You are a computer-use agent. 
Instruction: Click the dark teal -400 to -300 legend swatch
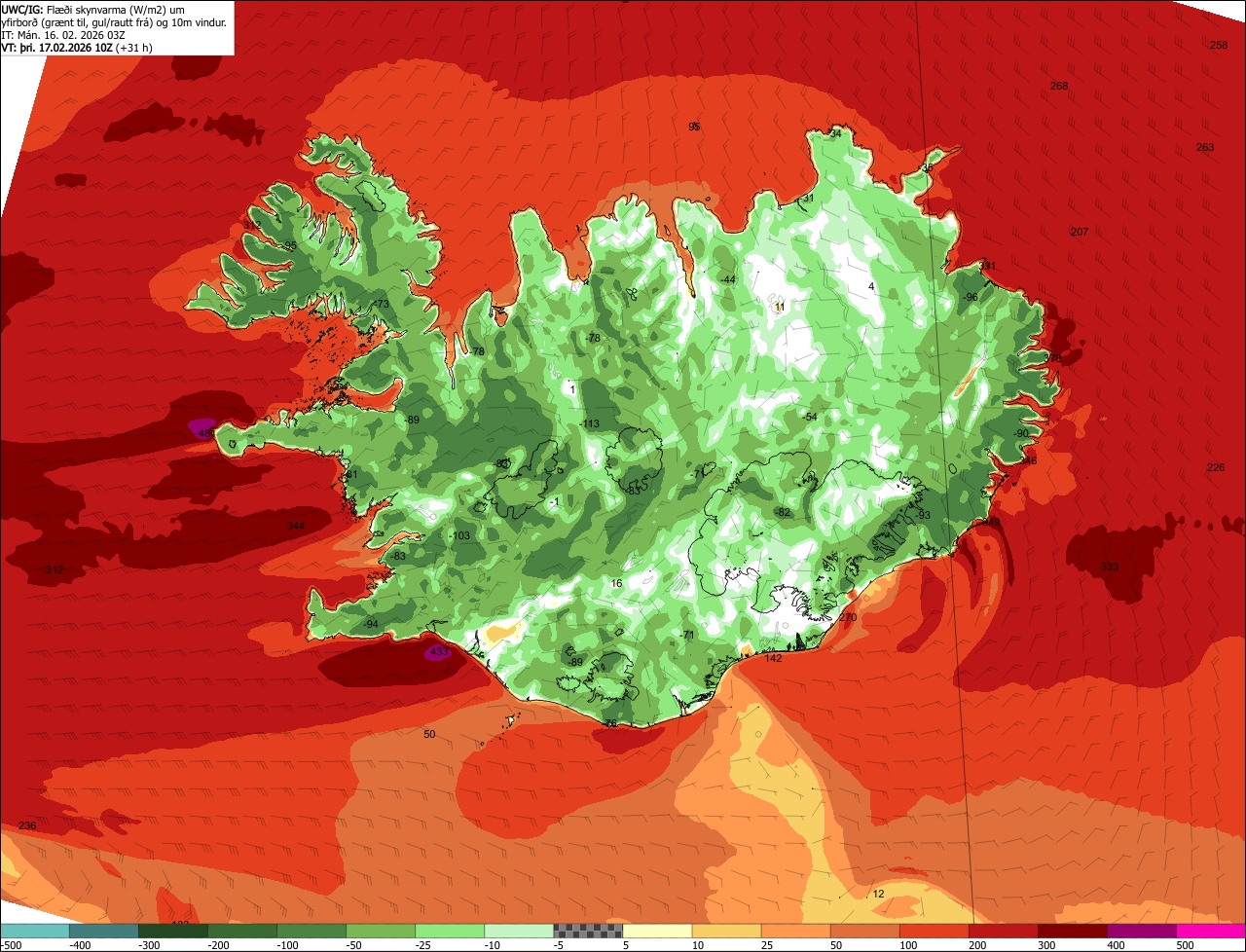pyautogui.click(x=103, y=931)
